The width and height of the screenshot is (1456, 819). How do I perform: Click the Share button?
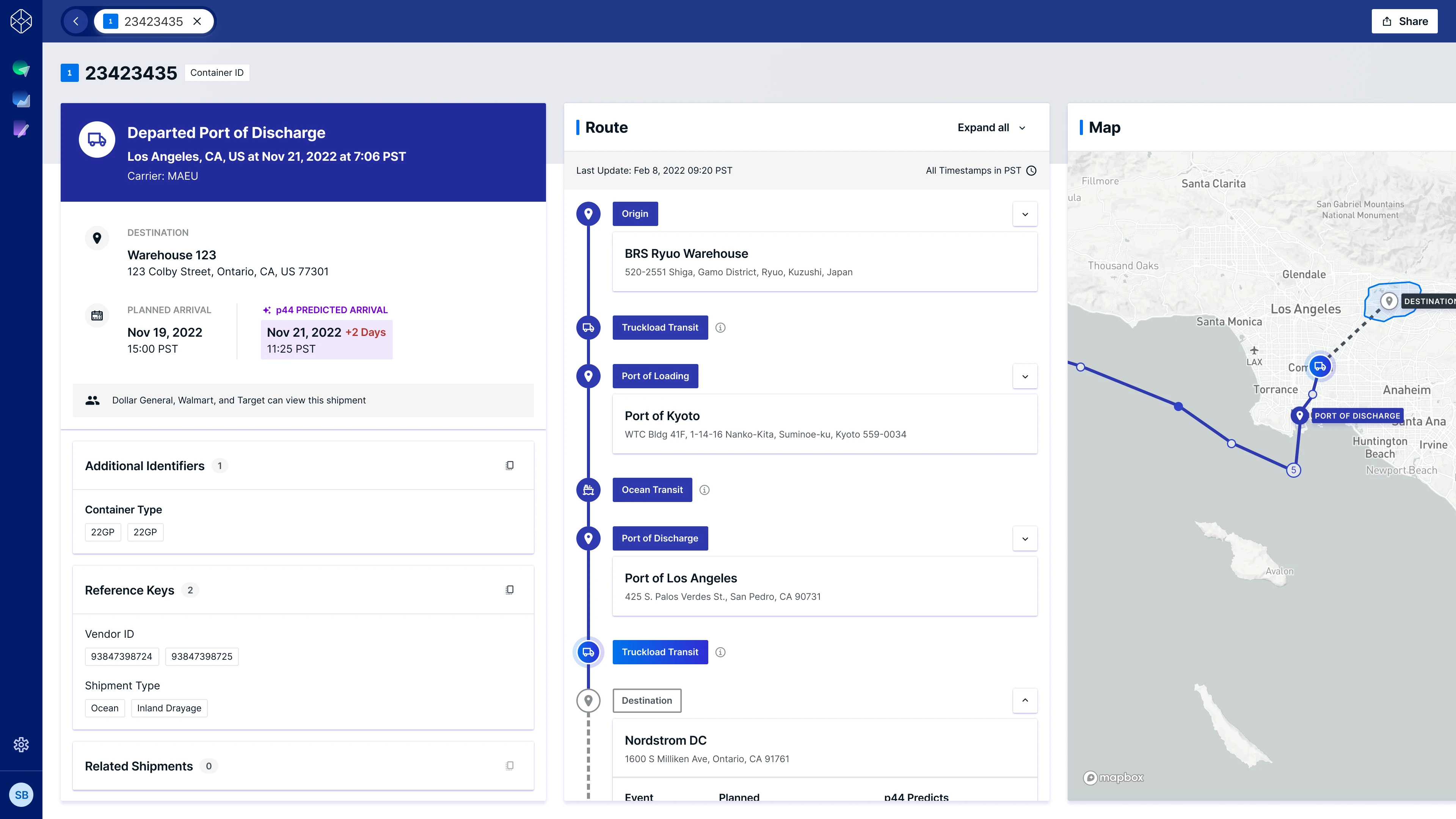tap(1404, 22)
